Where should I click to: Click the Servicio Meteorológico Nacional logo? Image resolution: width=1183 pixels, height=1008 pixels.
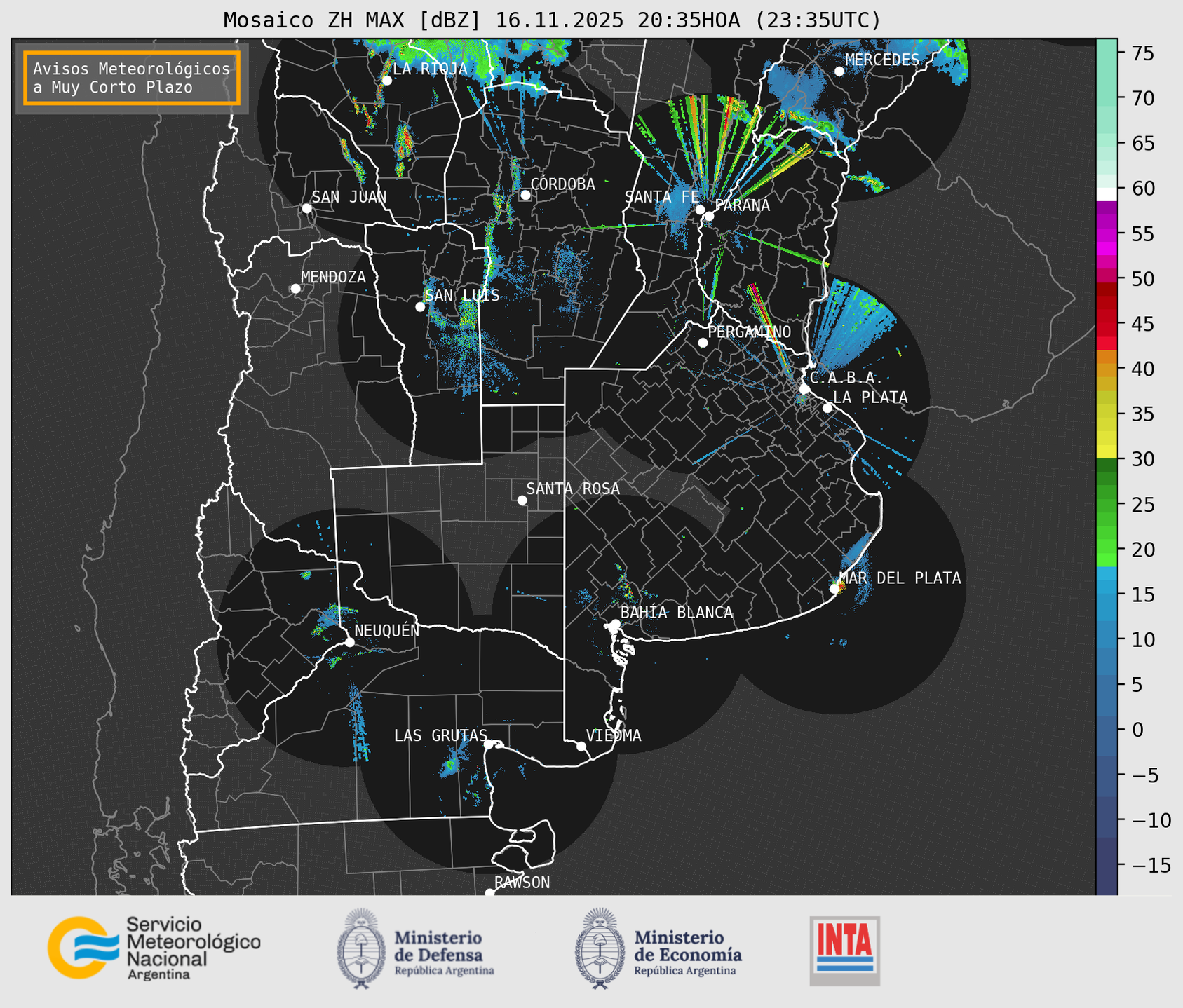pyautogui.click(x=153, y=948)
